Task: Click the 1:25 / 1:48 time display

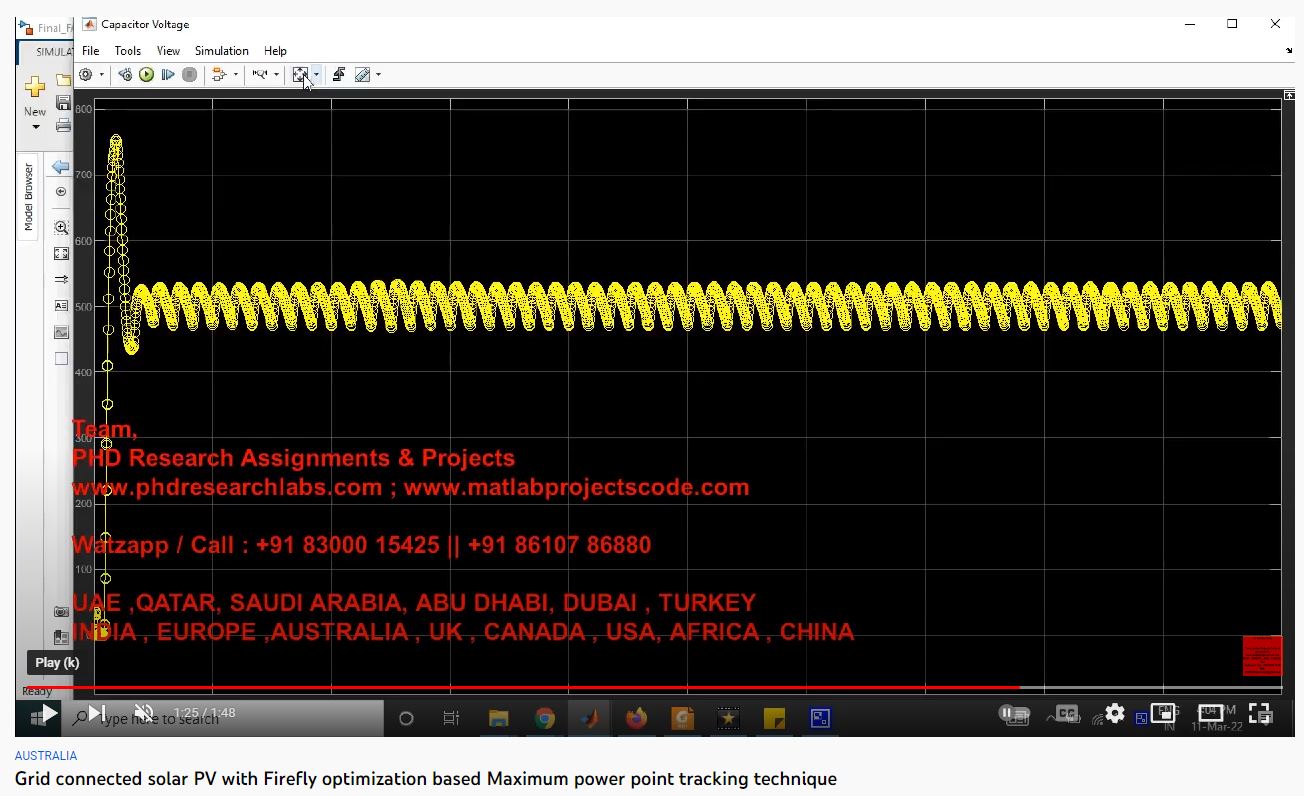Action: 204,713
